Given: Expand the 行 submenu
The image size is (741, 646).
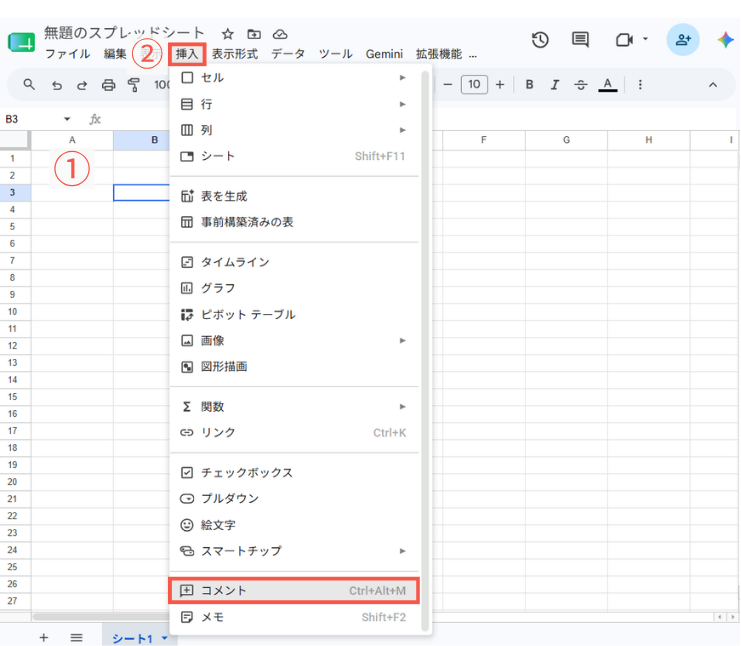Looking at the screenshot, I should tap(294, 104).
